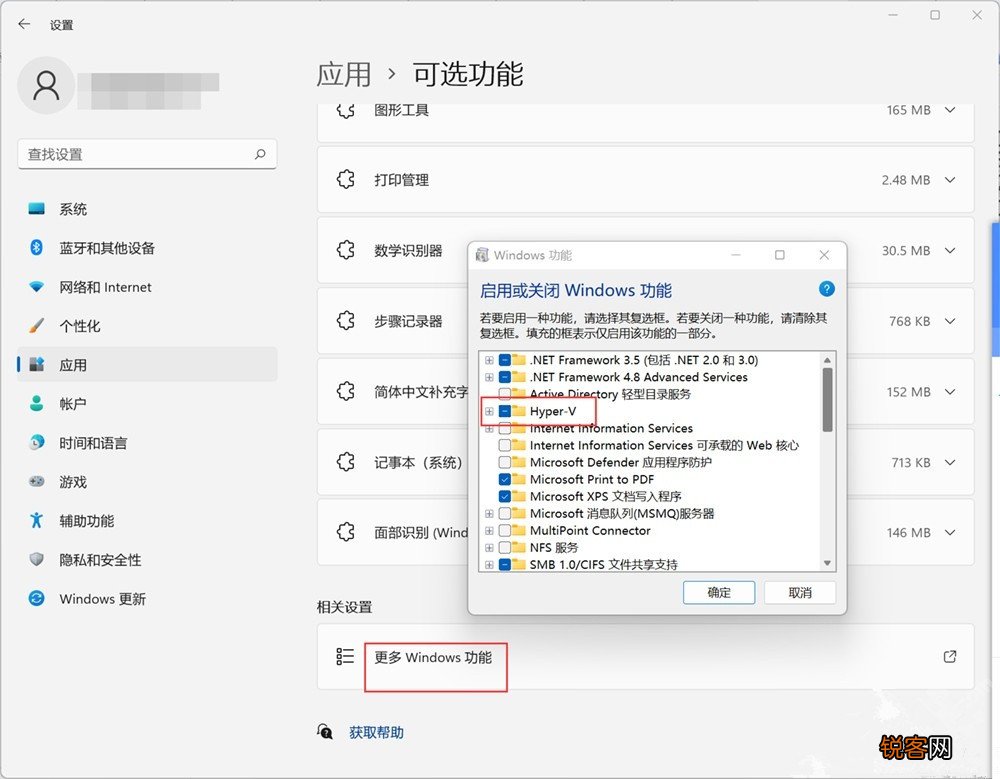Maximize the Windows 功能 dialog

click(779, 255)
